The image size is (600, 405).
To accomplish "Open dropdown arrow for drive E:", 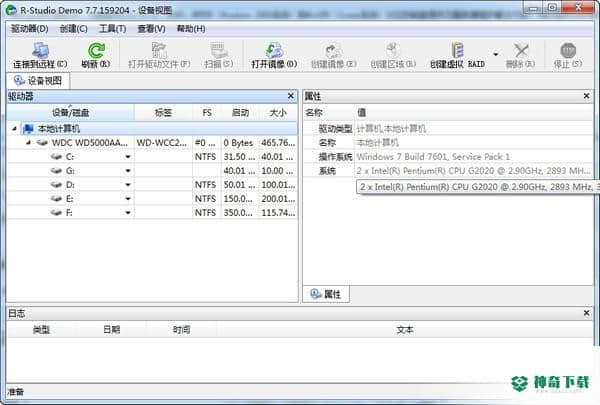I will coord(128,199).
